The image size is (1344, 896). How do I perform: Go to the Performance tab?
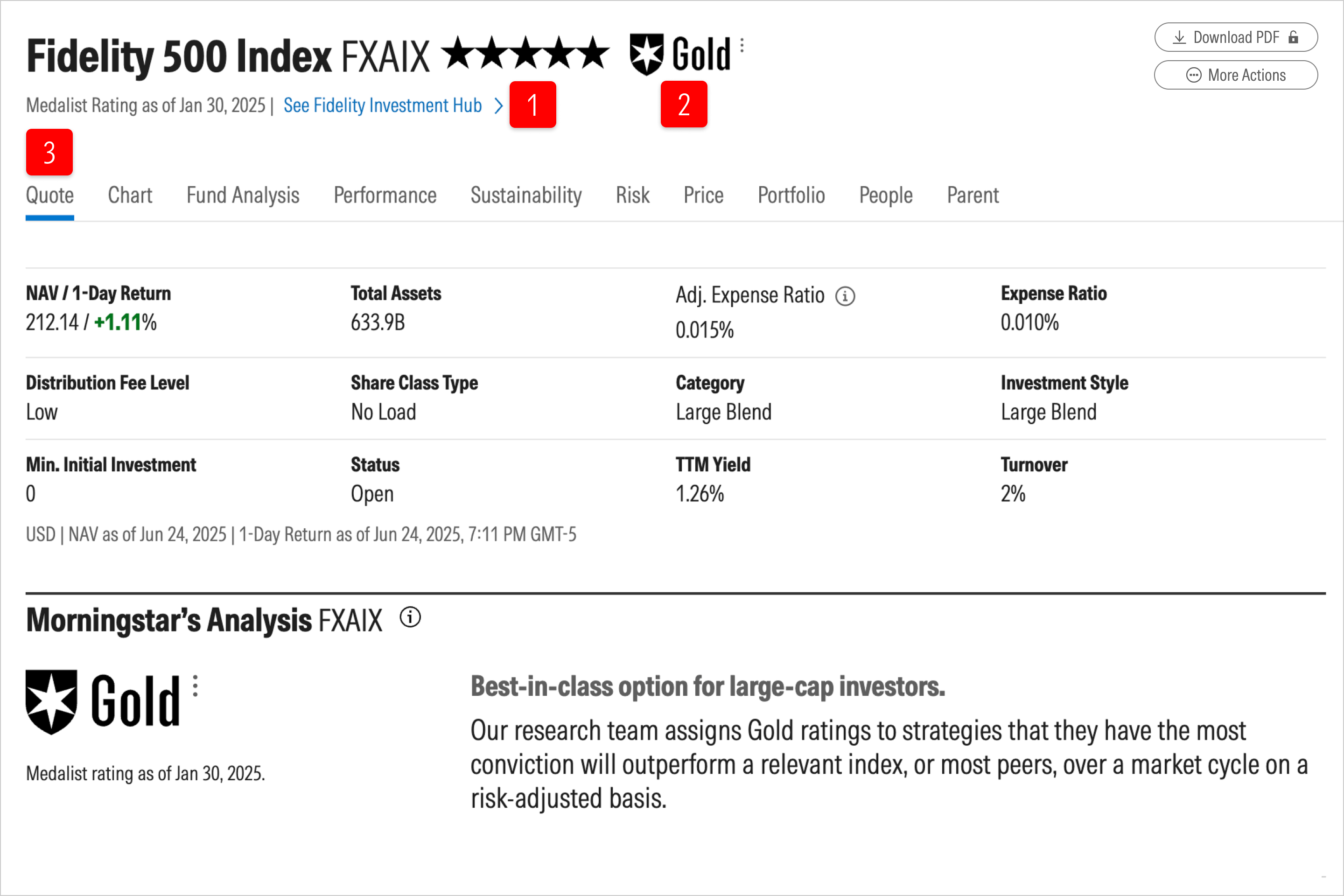coord(385,196)
